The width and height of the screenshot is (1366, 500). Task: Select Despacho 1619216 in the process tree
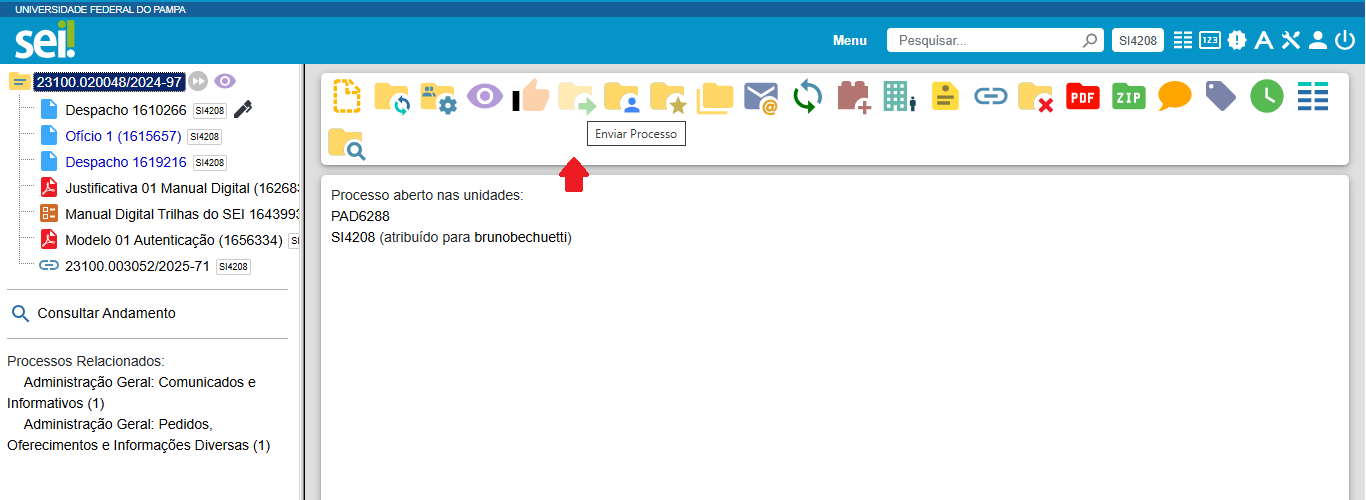[126, 162]
